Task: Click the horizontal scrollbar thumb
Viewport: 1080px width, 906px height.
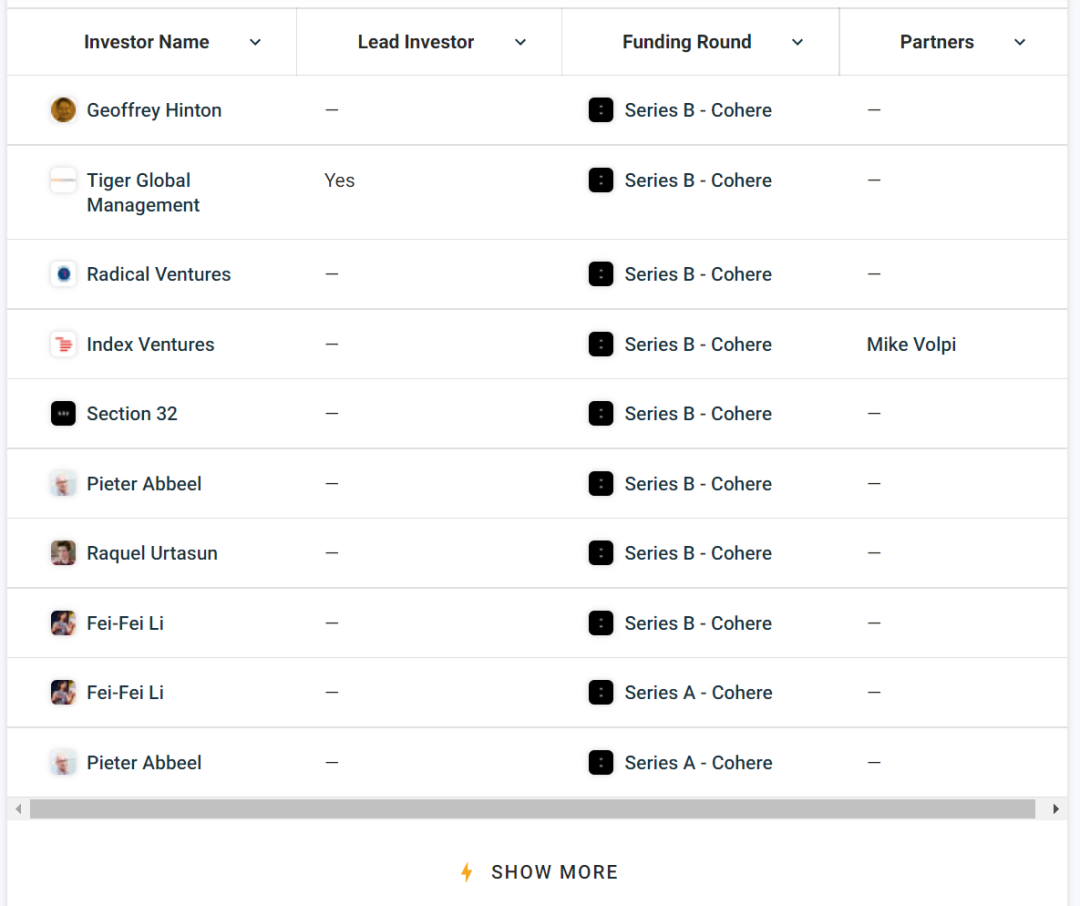Action: coord(532,809)
